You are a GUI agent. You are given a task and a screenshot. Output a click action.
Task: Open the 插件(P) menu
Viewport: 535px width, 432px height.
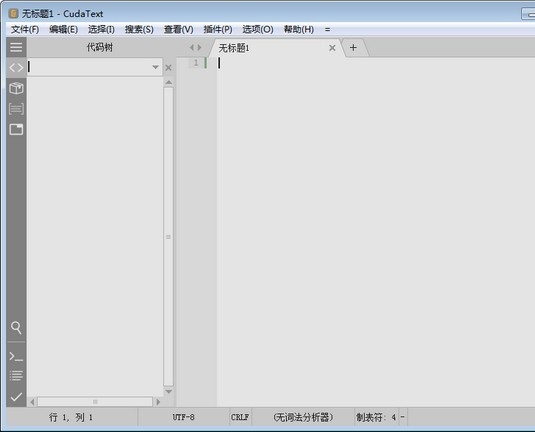pyautogui.click(x=218, y=30)
